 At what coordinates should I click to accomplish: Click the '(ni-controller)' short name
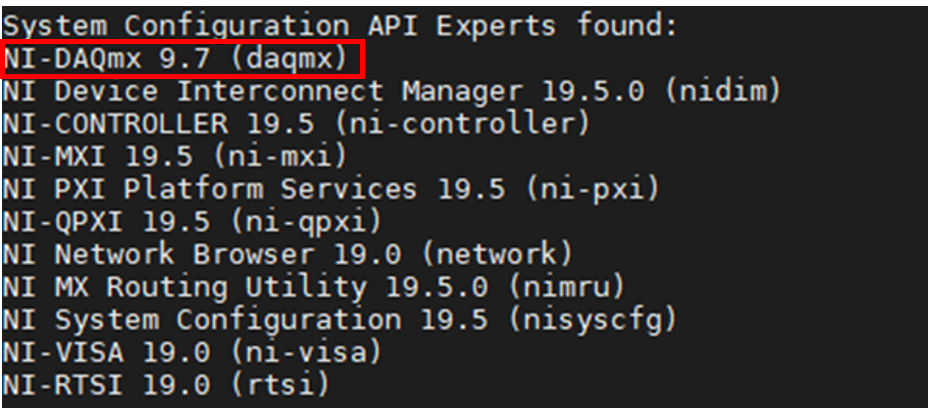(462, 124)
